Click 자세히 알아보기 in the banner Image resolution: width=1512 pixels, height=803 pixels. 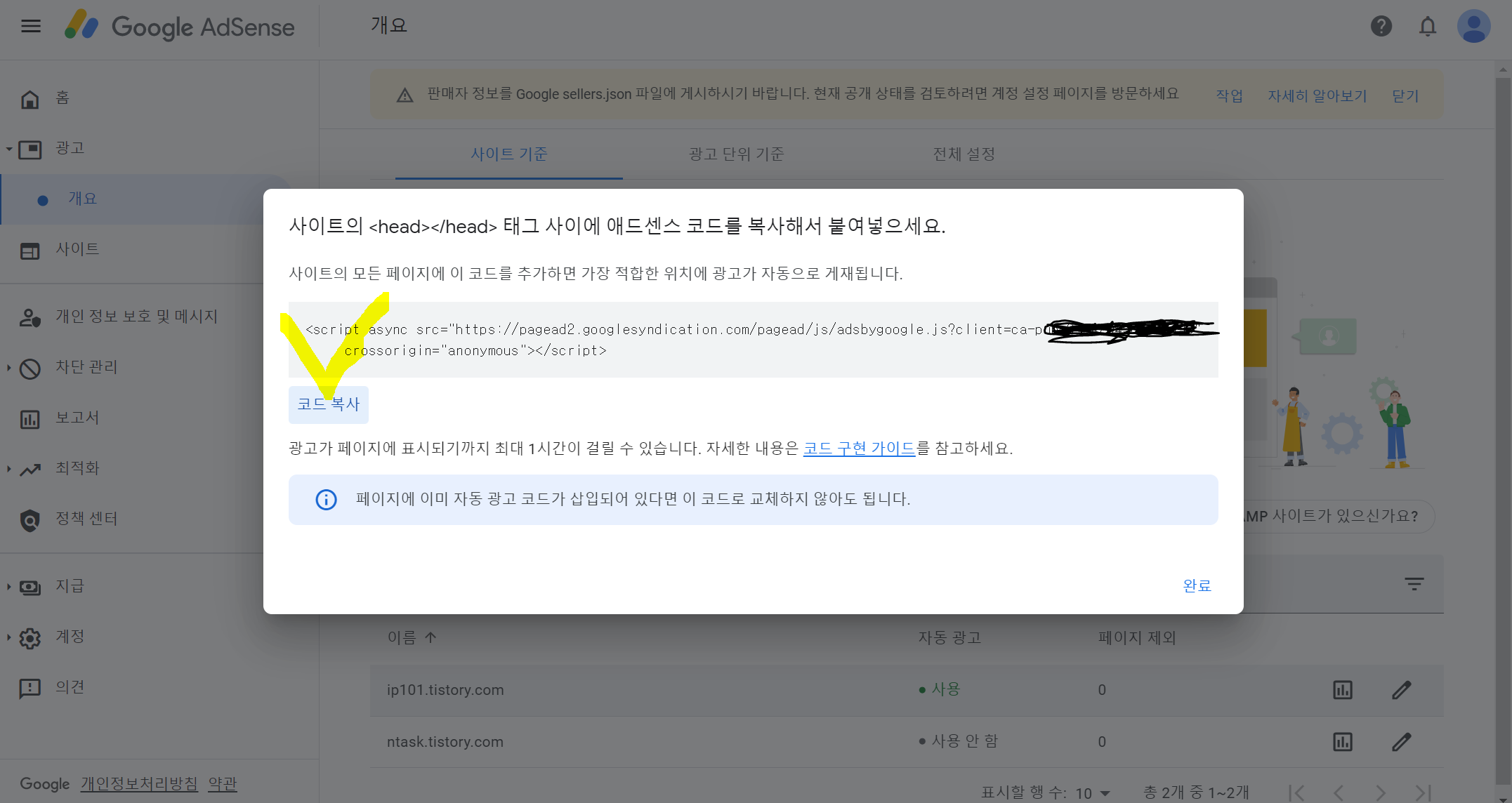[x=1317, y=95]
